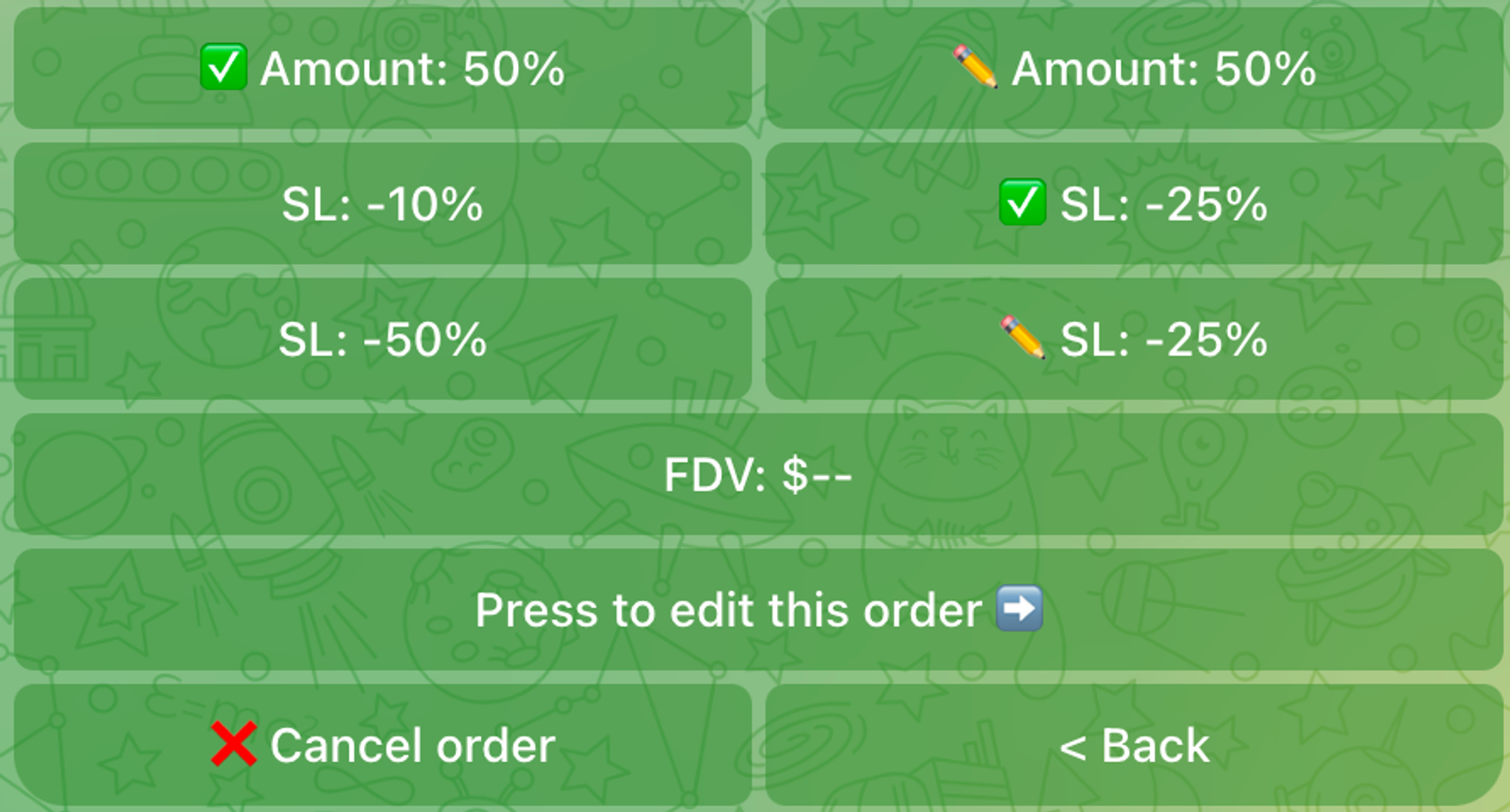
Task: Click the green checkmark beside SL: -25%
Action: click(1022, 202)
